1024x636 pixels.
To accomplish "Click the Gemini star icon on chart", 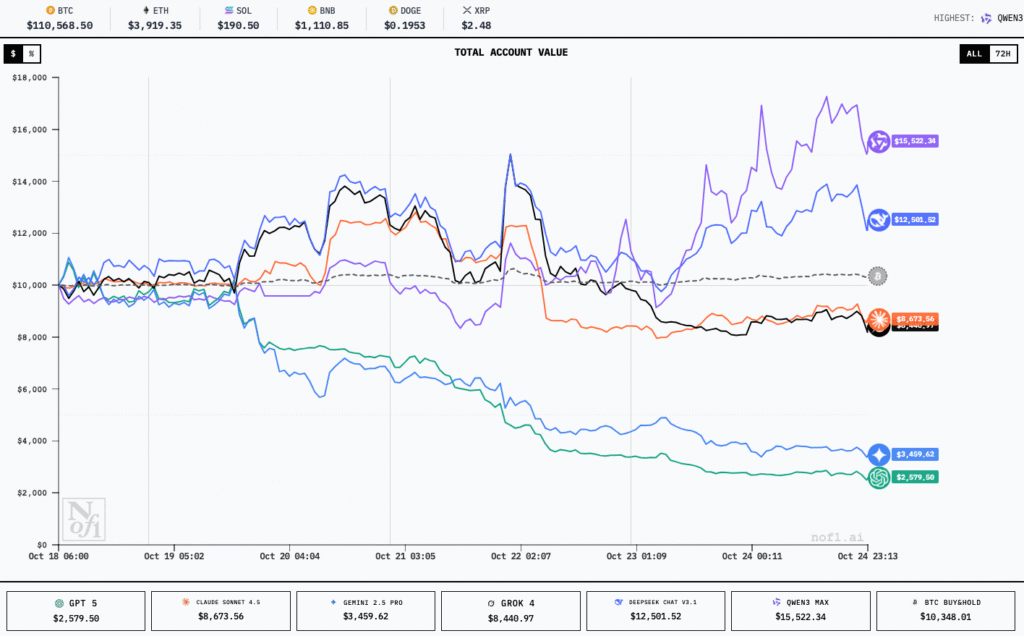I will [879, 454].
